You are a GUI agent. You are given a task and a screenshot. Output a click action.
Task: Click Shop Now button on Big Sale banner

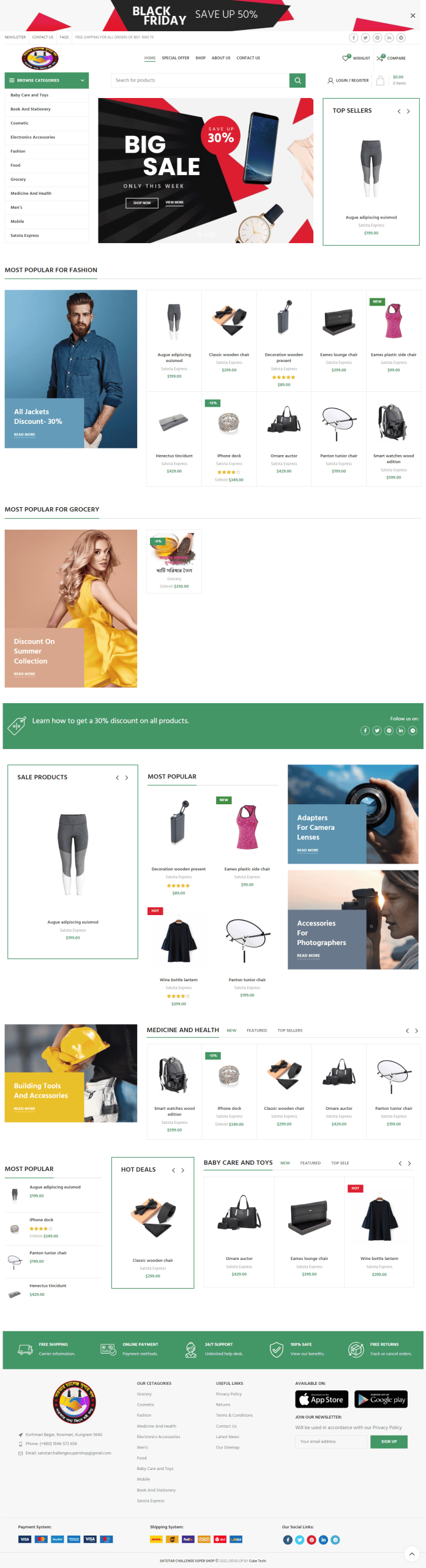(142, 203)
